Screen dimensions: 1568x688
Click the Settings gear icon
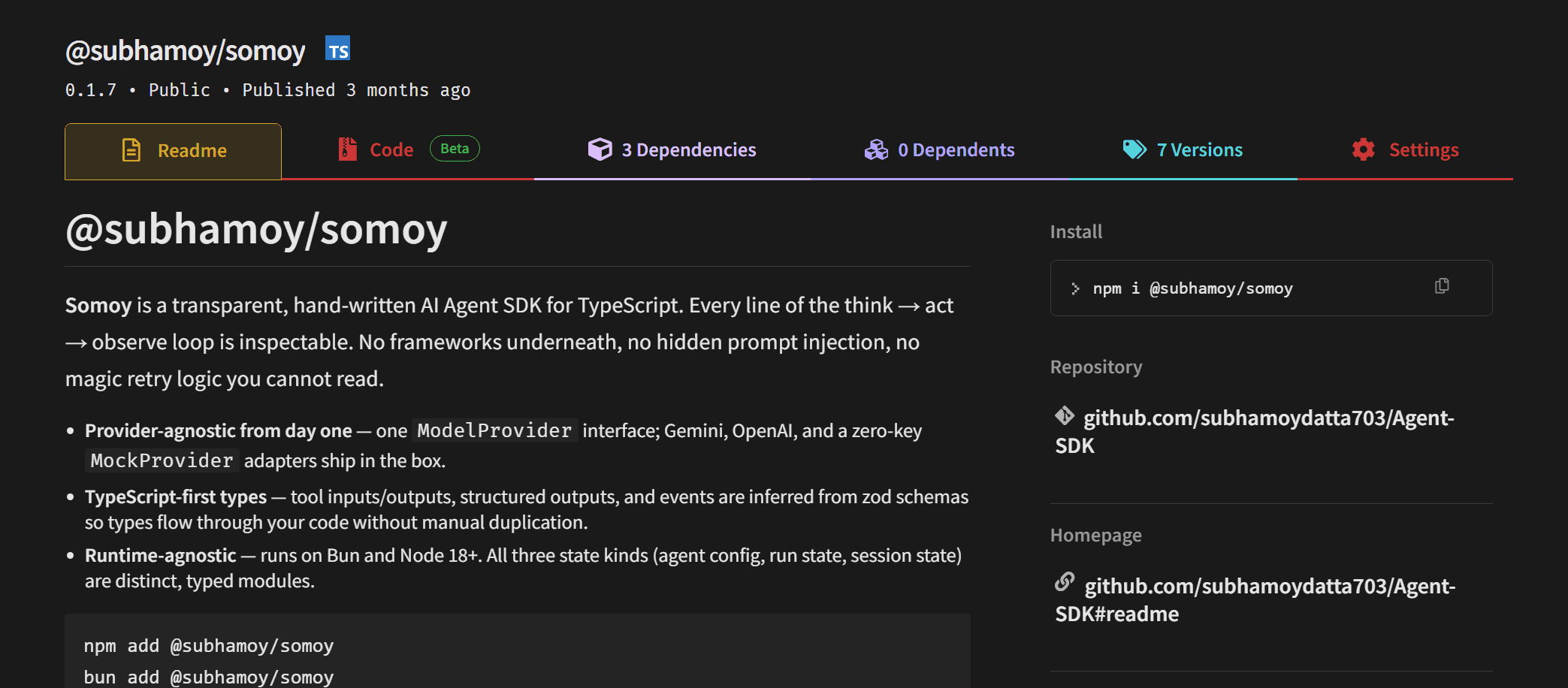1364,149
